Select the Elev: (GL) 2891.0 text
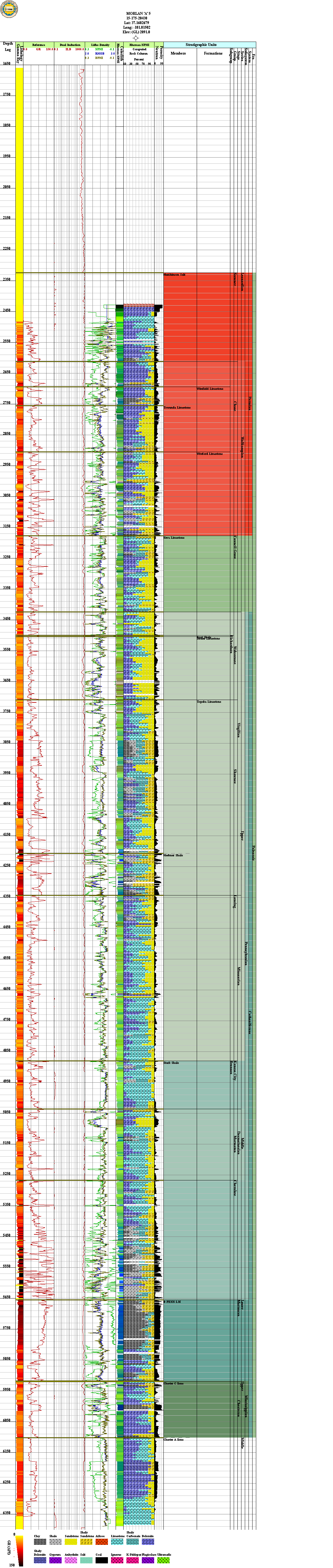Image resolution: width=333 pixels, height=1568 pixels. tap(136, 32)
